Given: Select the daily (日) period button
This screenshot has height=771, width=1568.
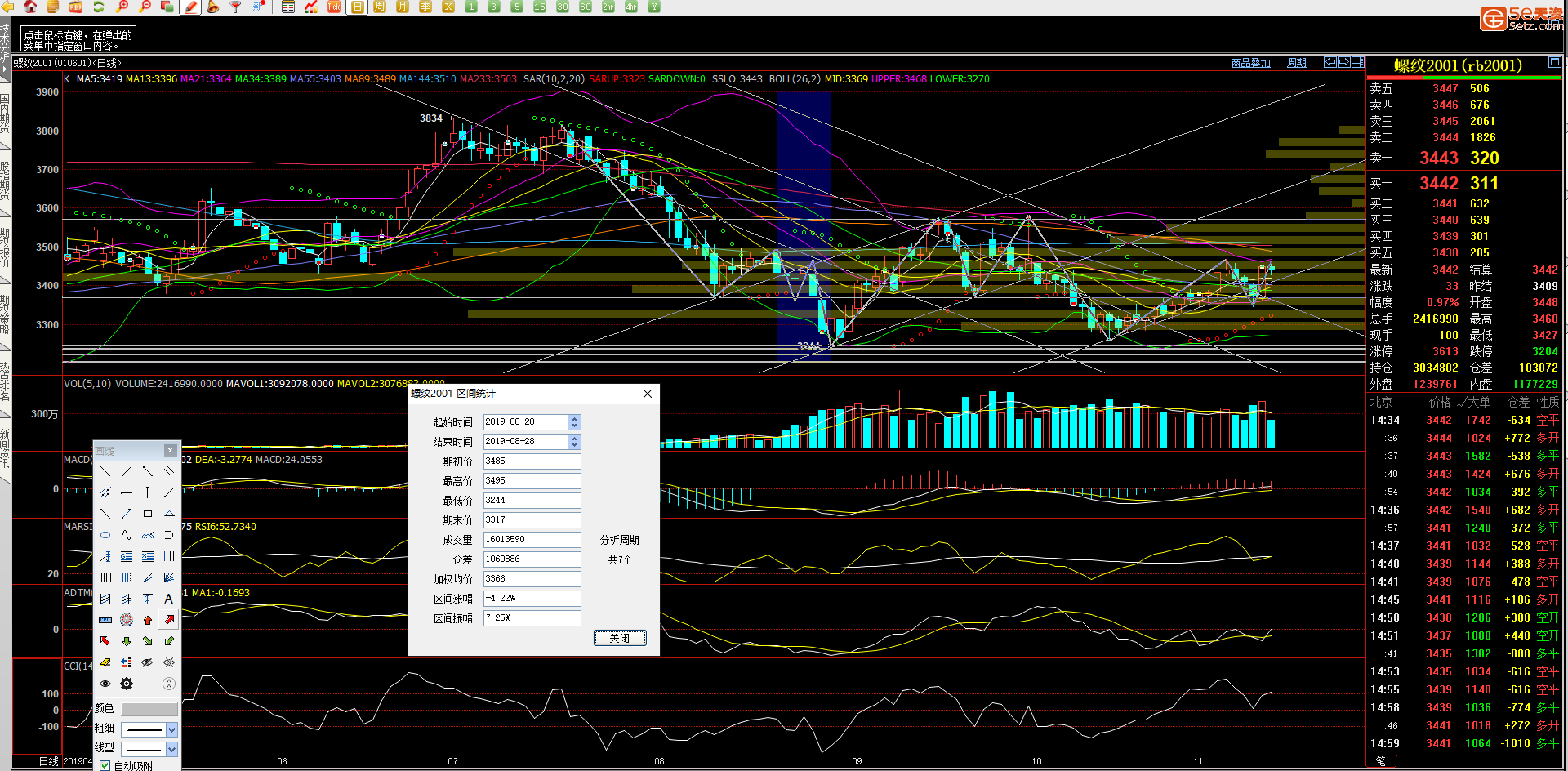Looking at the screenshot, I should (357, 7).
